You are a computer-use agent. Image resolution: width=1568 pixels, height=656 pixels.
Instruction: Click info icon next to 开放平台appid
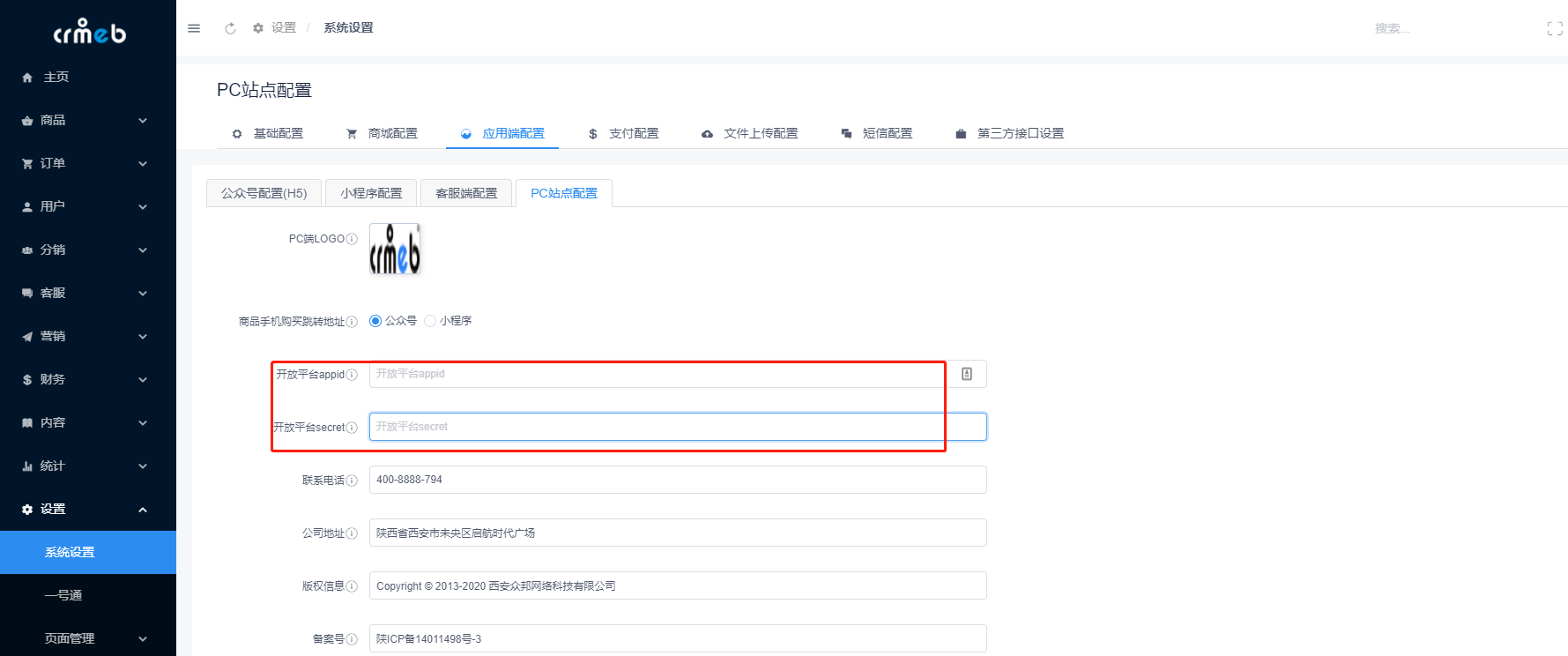click(x=352, y=375)
